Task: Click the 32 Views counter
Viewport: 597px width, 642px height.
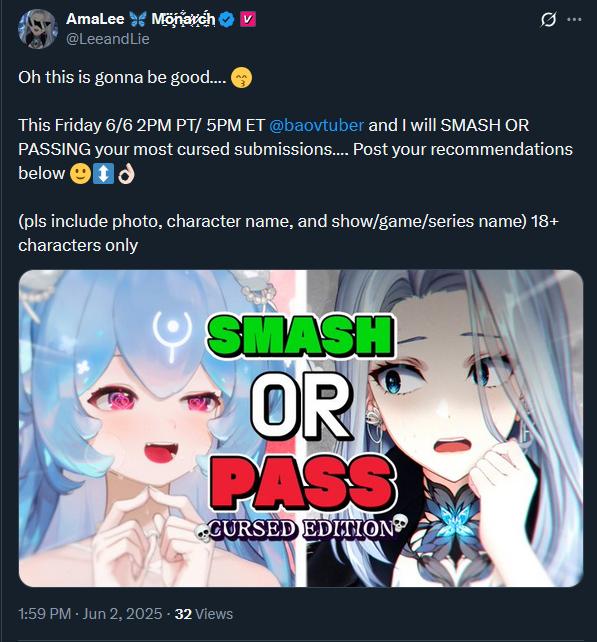Action: coord(204,614)
